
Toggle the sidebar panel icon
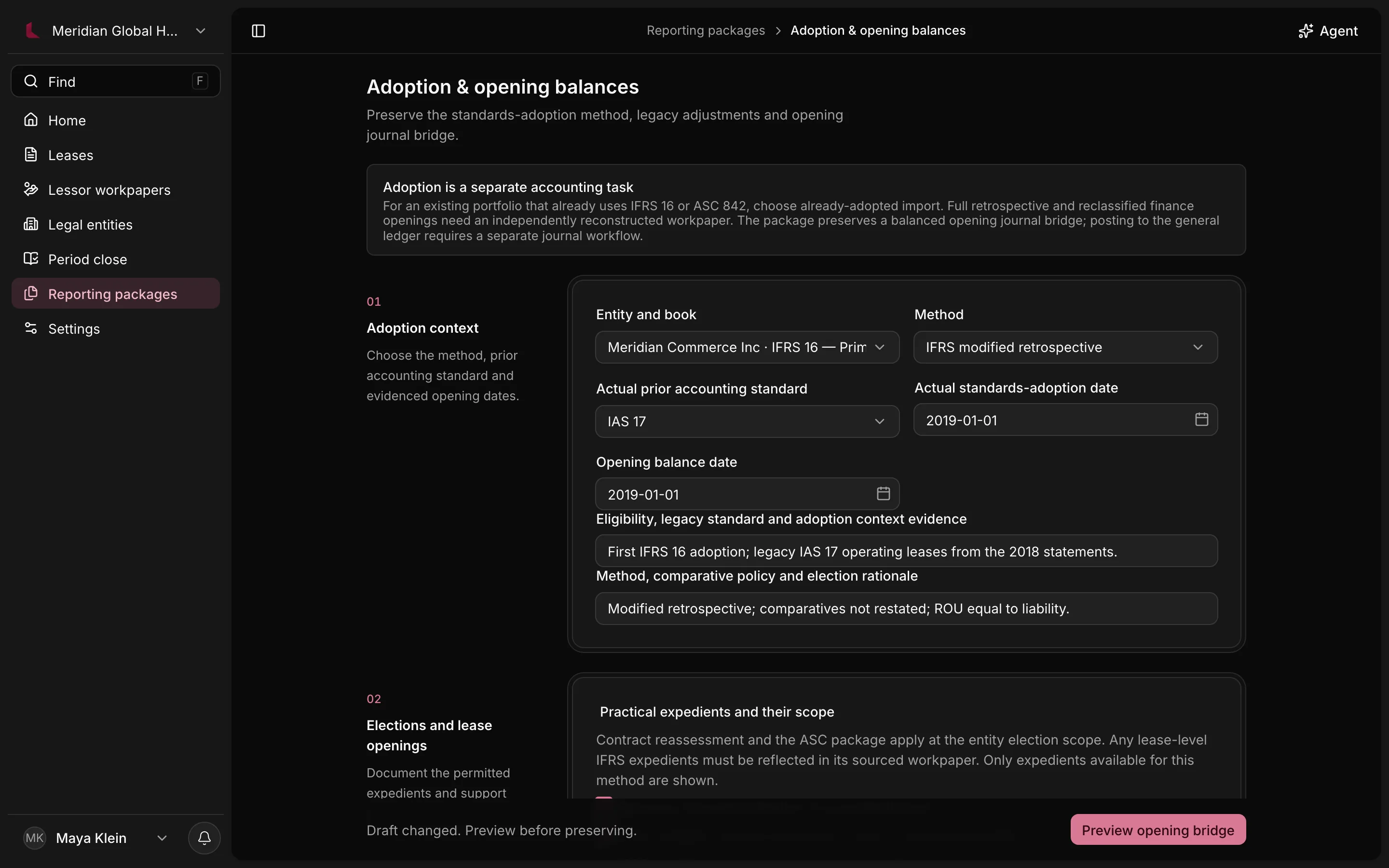coord(259,31)
